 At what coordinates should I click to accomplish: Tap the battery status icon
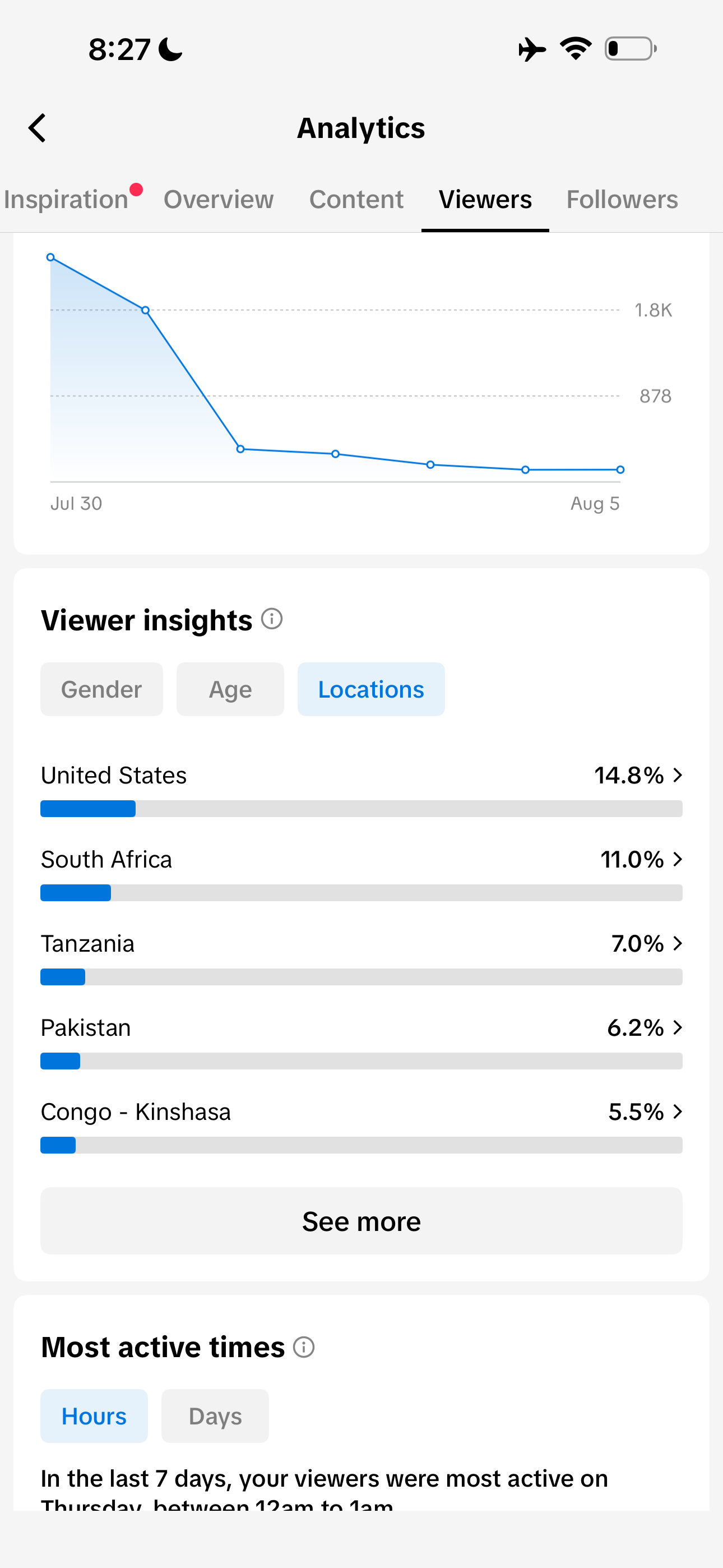631,49
